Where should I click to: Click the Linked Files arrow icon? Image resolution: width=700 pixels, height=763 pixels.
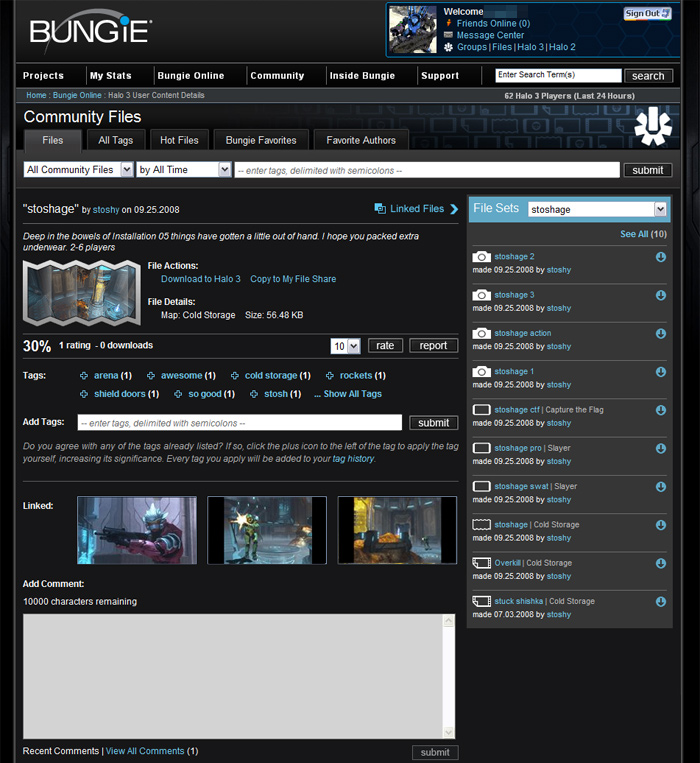coord(454,209)
